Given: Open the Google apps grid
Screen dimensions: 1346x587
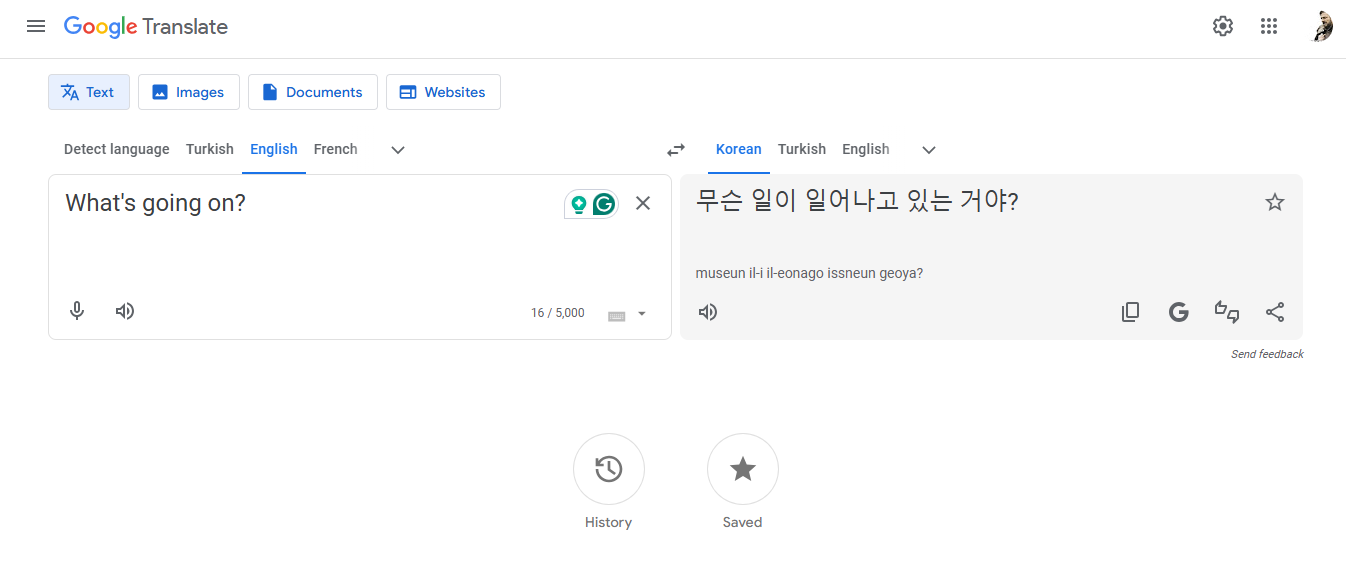Looking at the screenshot, I should (x=1269, y=26).
